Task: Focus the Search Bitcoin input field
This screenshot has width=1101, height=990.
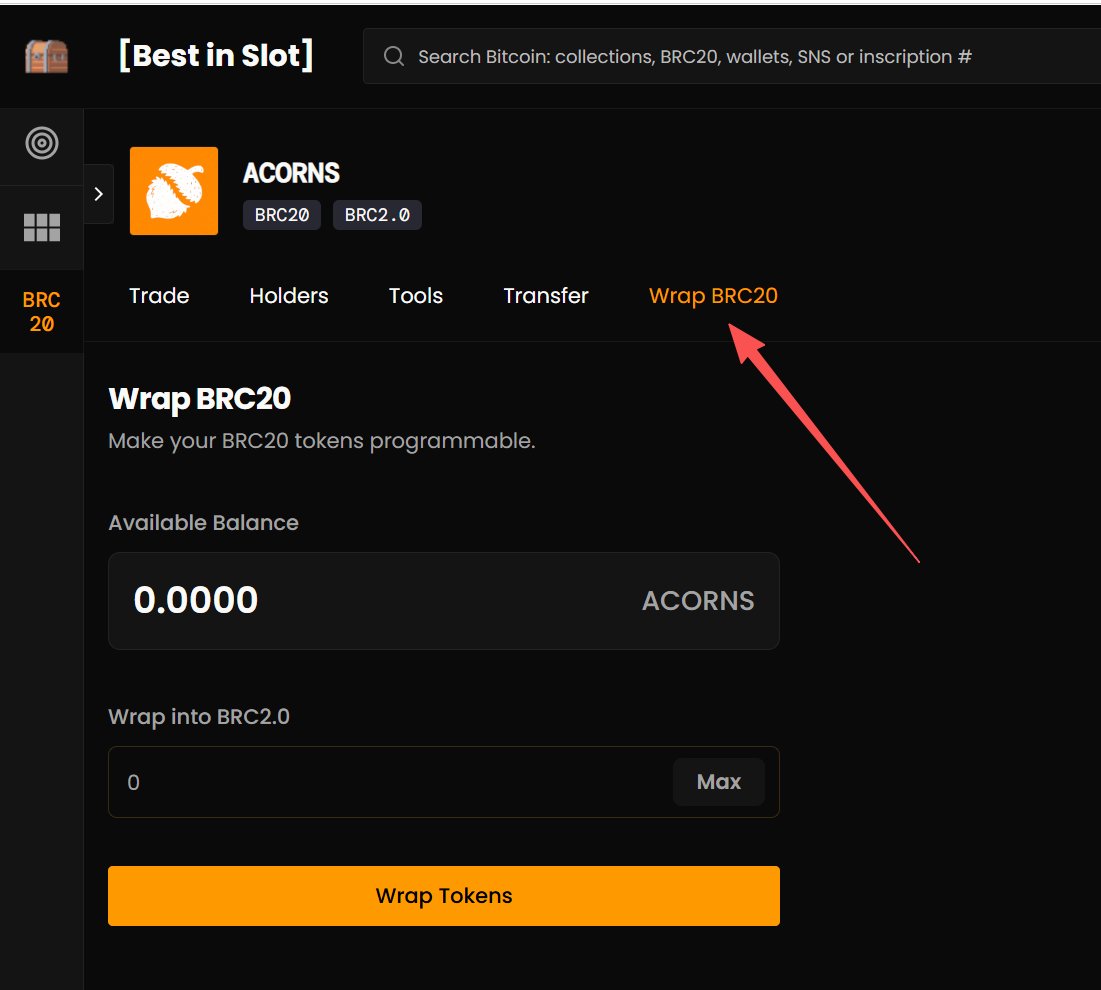Action: click(x=732, y=56)
